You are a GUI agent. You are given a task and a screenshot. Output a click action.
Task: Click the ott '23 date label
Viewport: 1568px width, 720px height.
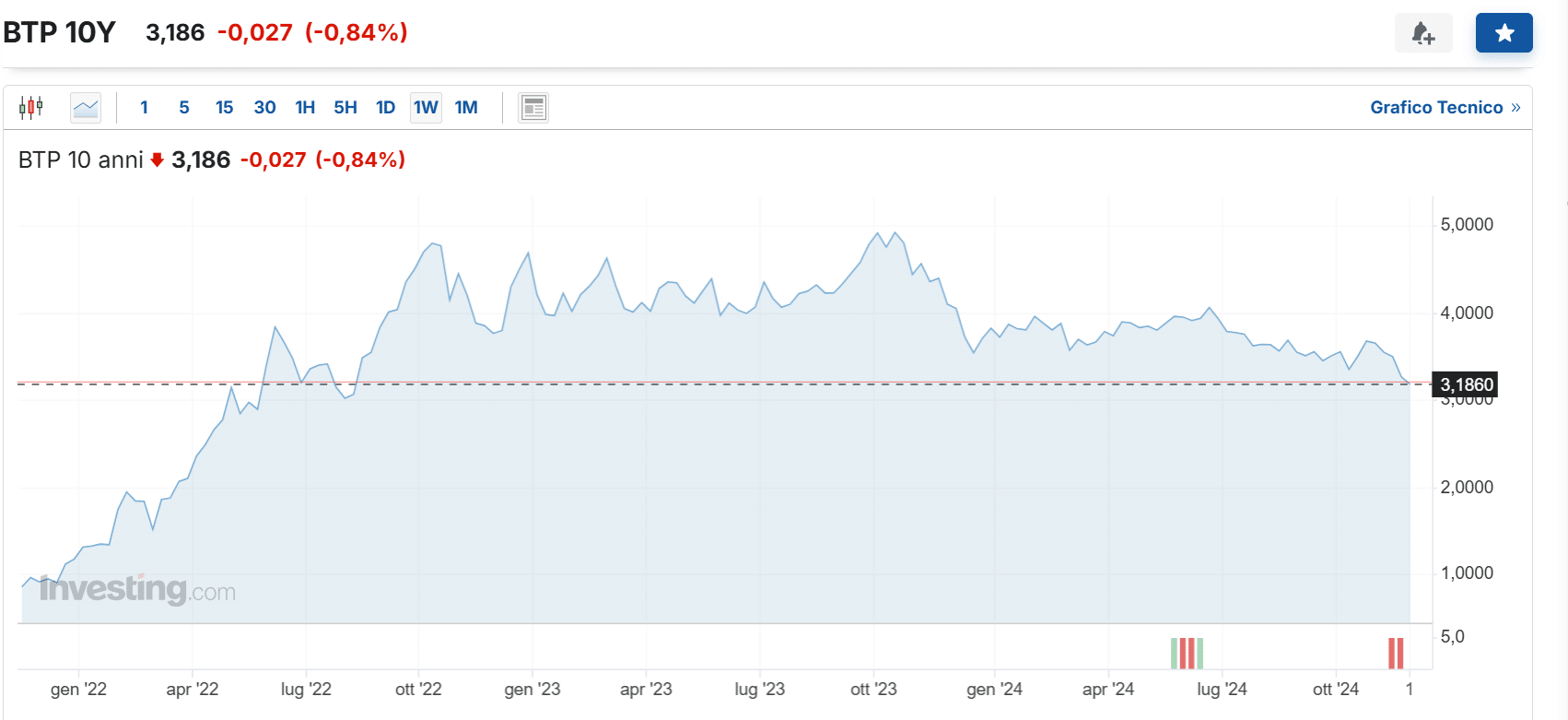pyautogui.click(x=873, y=690)
